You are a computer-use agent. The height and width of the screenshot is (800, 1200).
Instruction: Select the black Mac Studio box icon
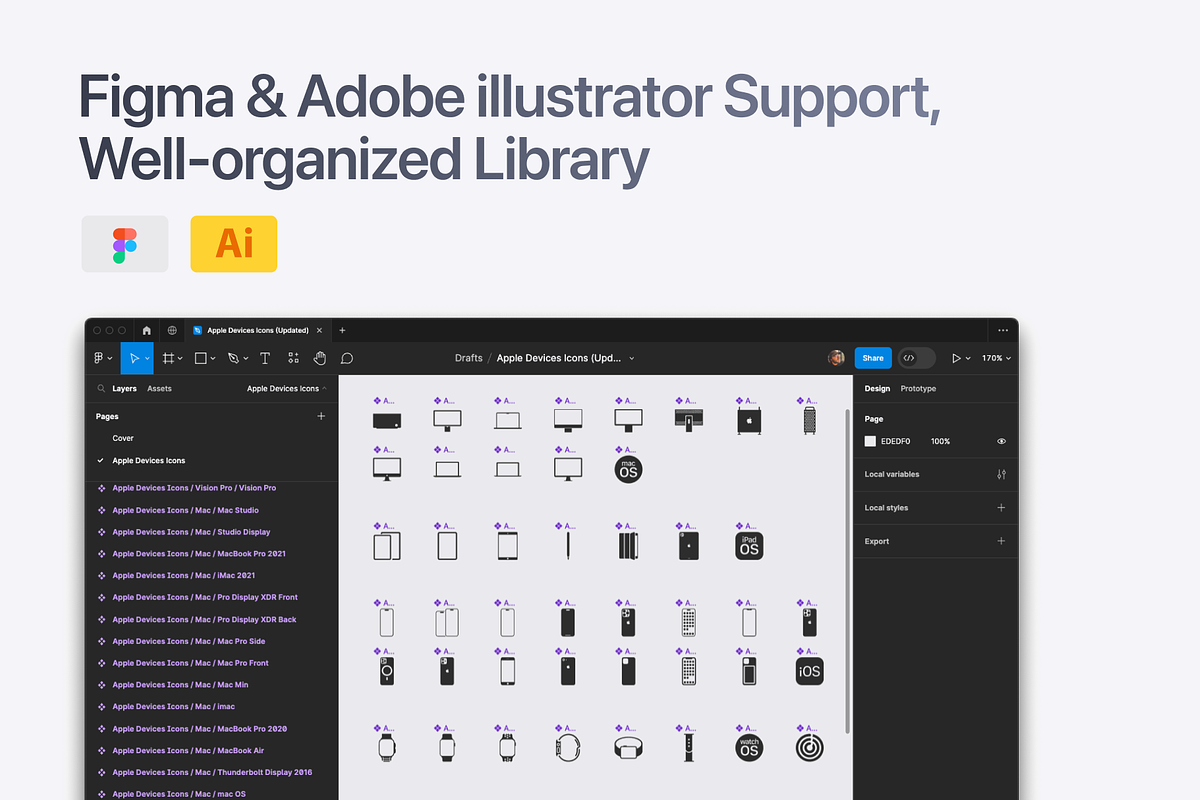[x=388, y=421]
